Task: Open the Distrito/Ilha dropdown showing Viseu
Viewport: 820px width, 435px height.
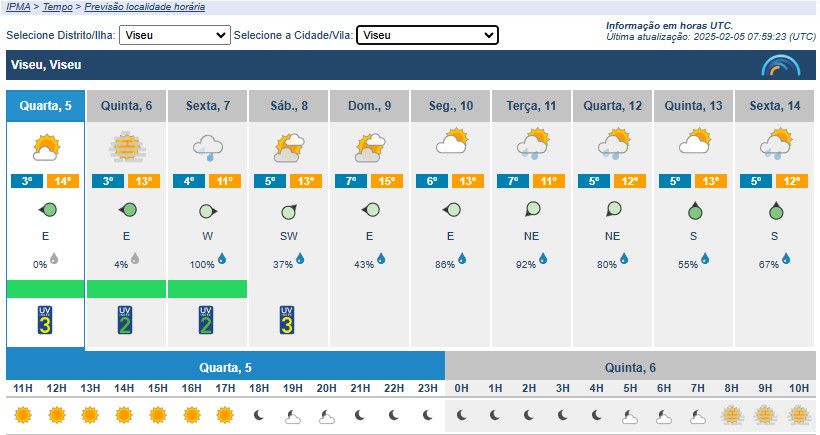Action: click(175, 35)
